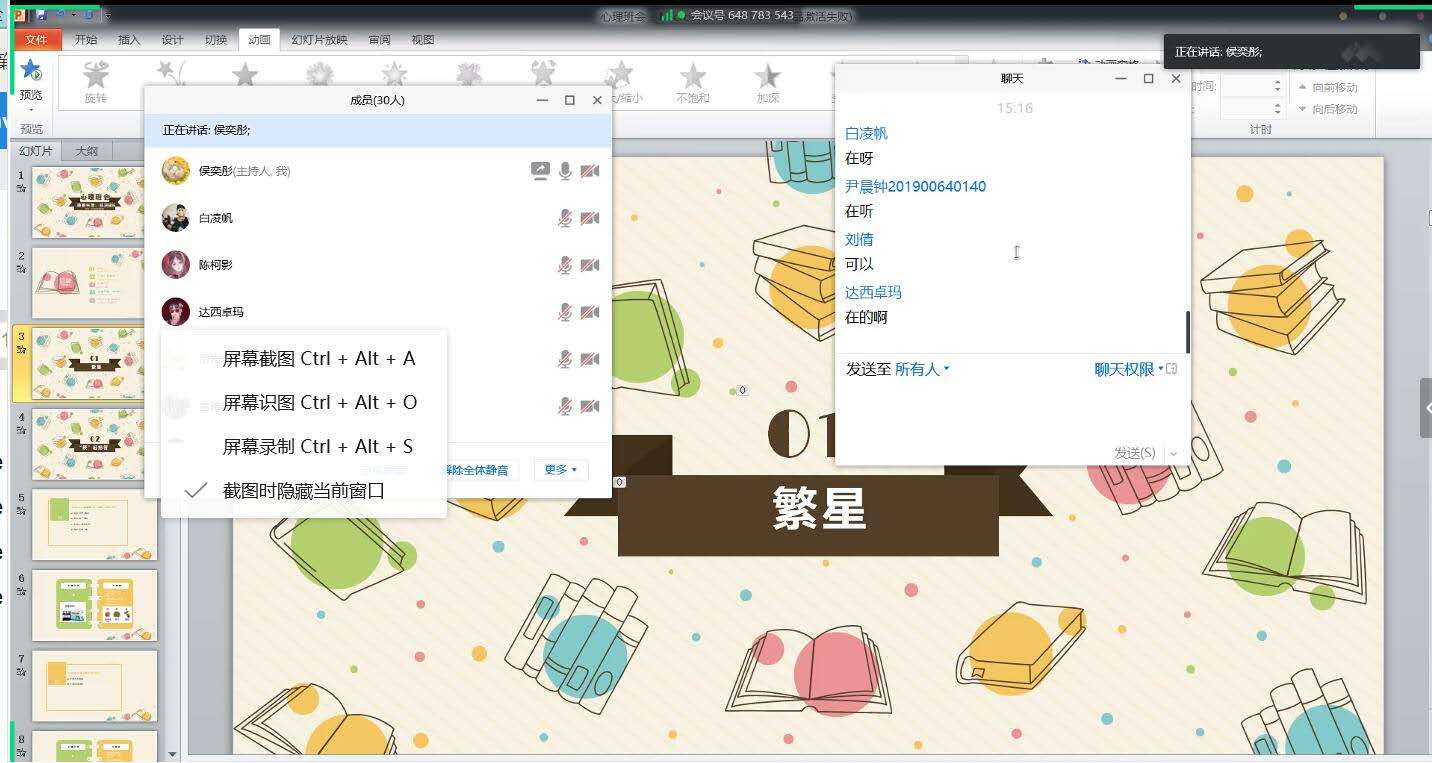Adjust the animation 持续时间 spinner arrows

coord(1277,87)
